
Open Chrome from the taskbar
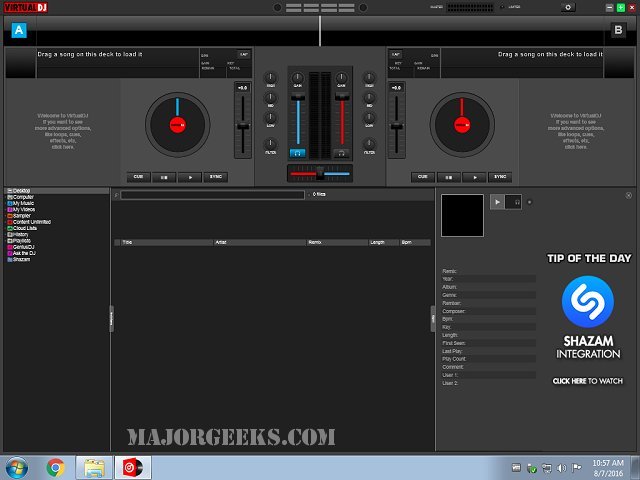55,466
